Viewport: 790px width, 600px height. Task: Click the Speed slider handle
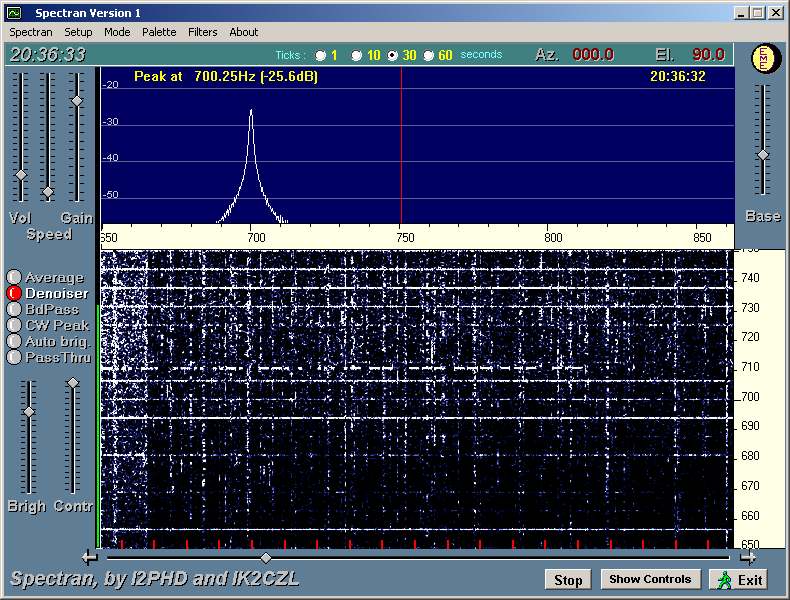[x=48, y=192]
